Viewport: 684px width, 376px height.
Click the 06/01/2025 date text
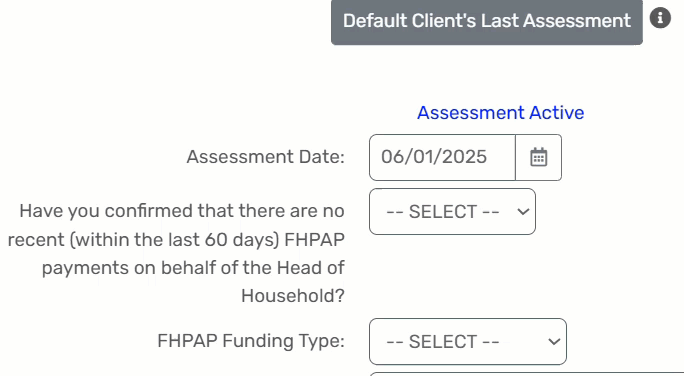[434, 157]
